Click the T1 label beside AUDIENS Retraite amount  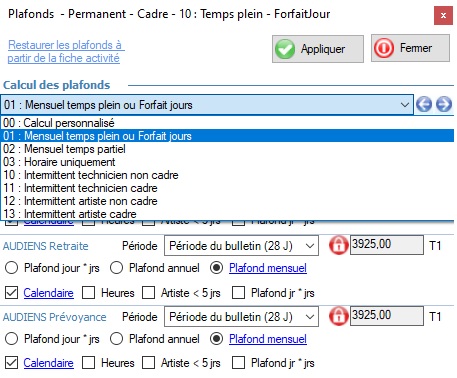click(x=435, y=246)
